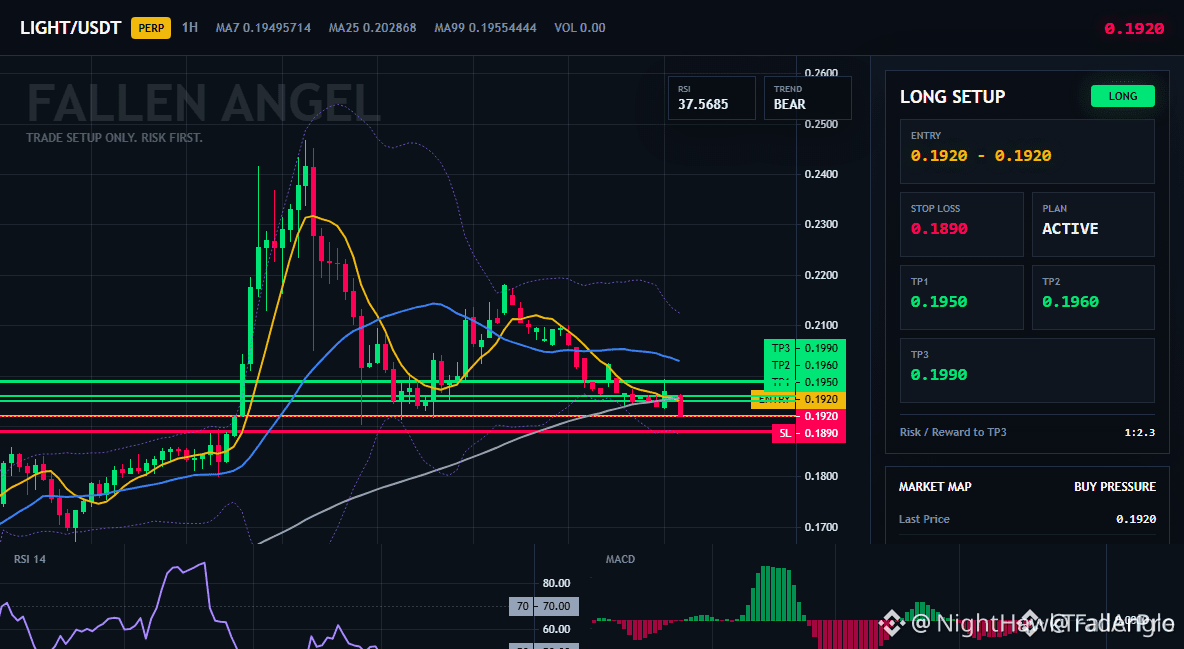This screenshot has width=1184, height=649.
Task: Click the VOL 0.00 readout
Action: 580,28
